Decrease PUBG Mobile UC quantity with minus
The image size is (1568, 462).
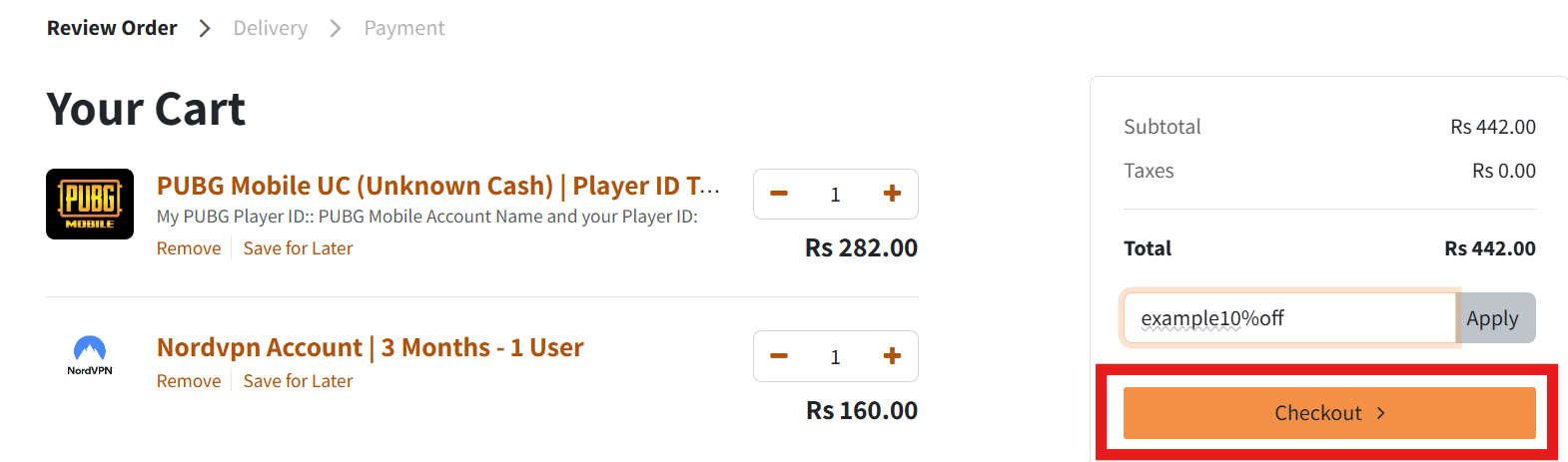pyautogui.click(x=780, y=194)
